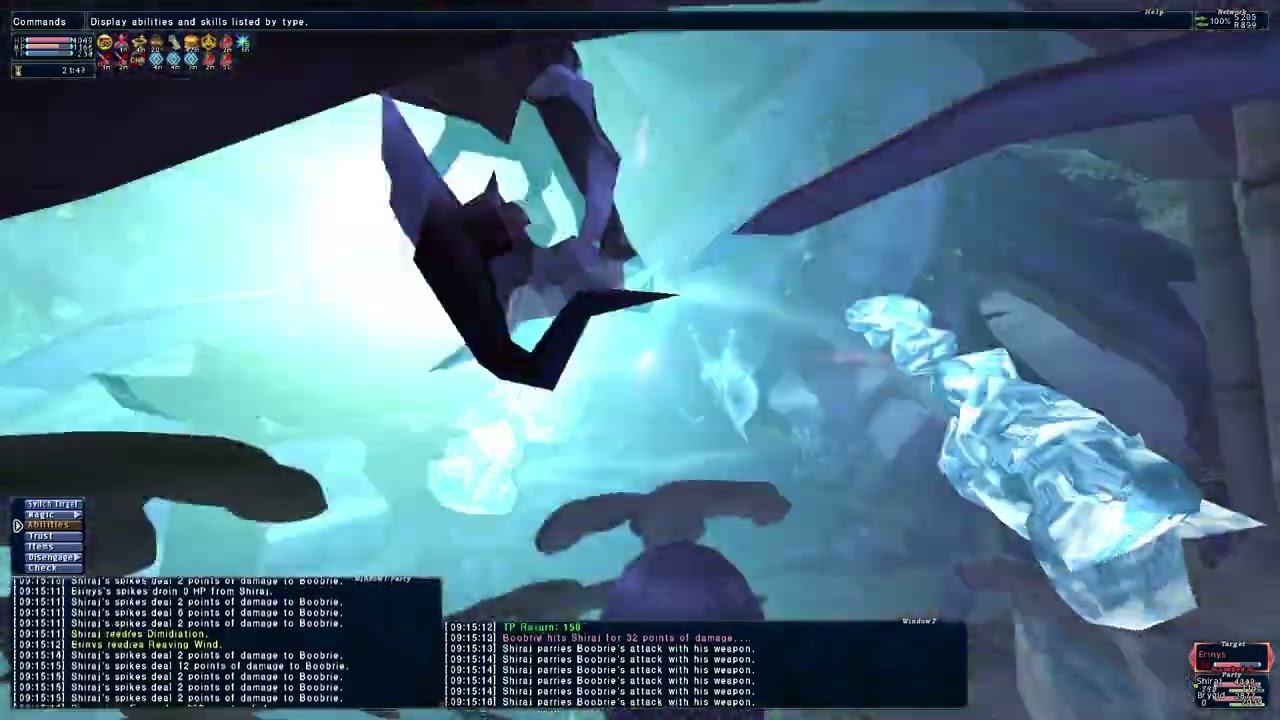Click the Commands label in top bar
Viewport: 1280px width, 720px height.
[39, 22]
